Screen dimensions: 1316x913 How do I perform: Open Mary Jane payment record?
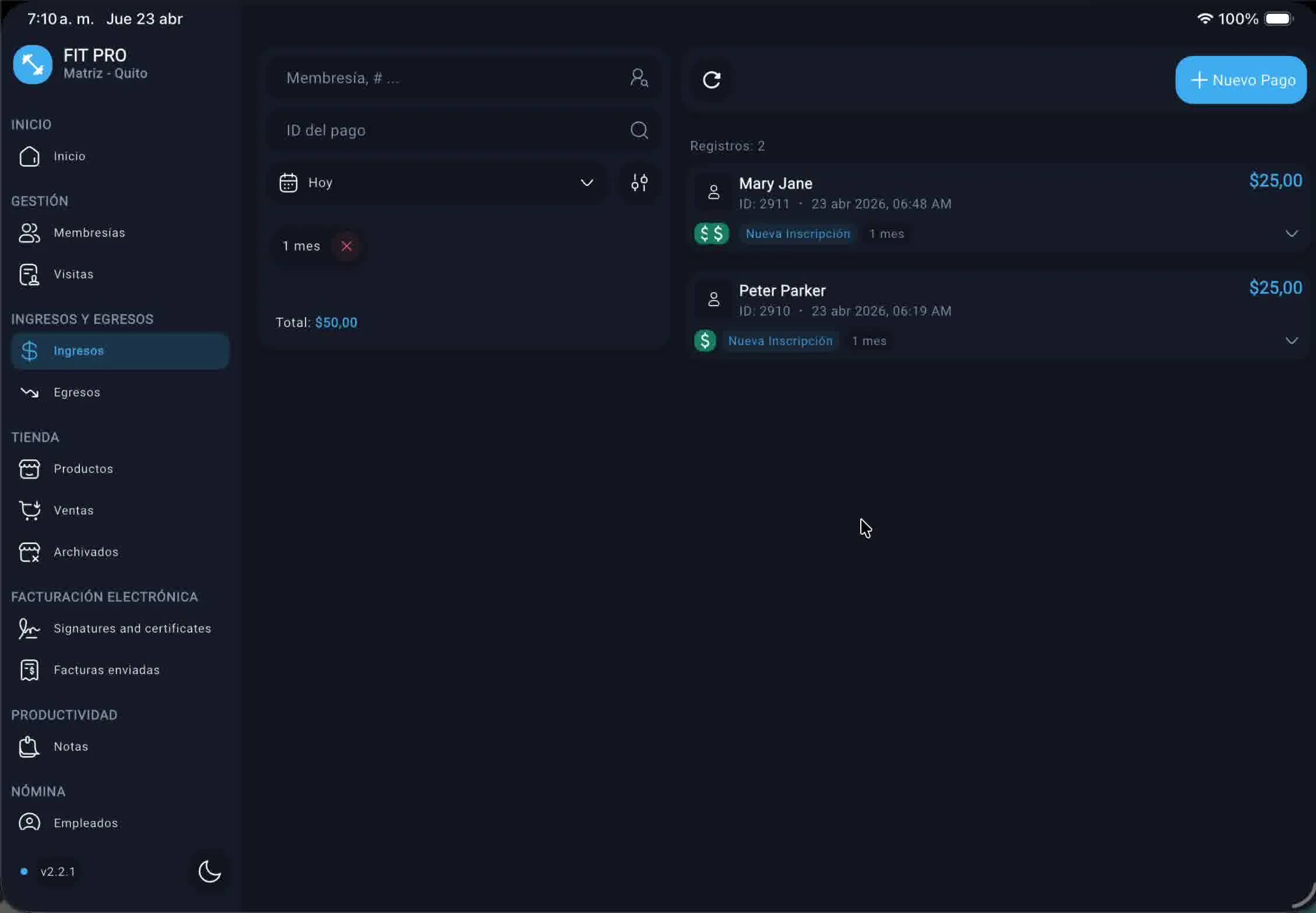[x=997, y=208]
